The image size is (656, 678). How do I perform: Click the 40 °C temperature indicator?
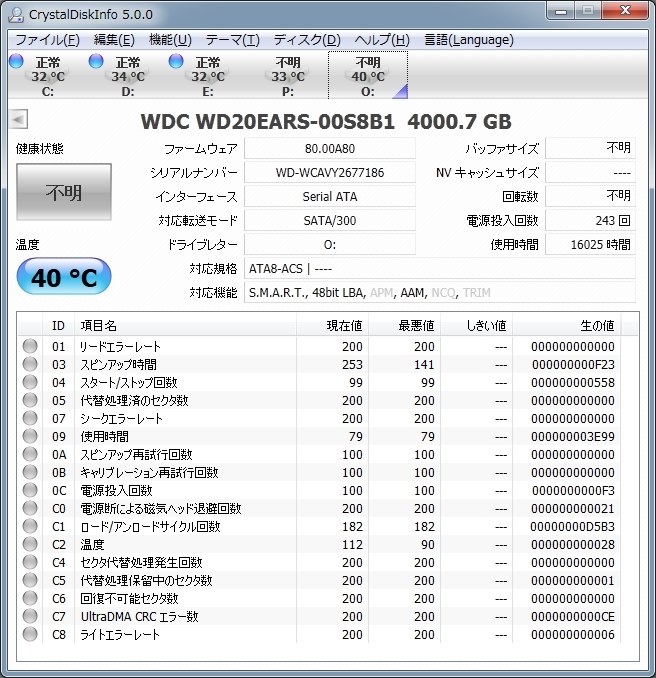[x=64, y=277]
